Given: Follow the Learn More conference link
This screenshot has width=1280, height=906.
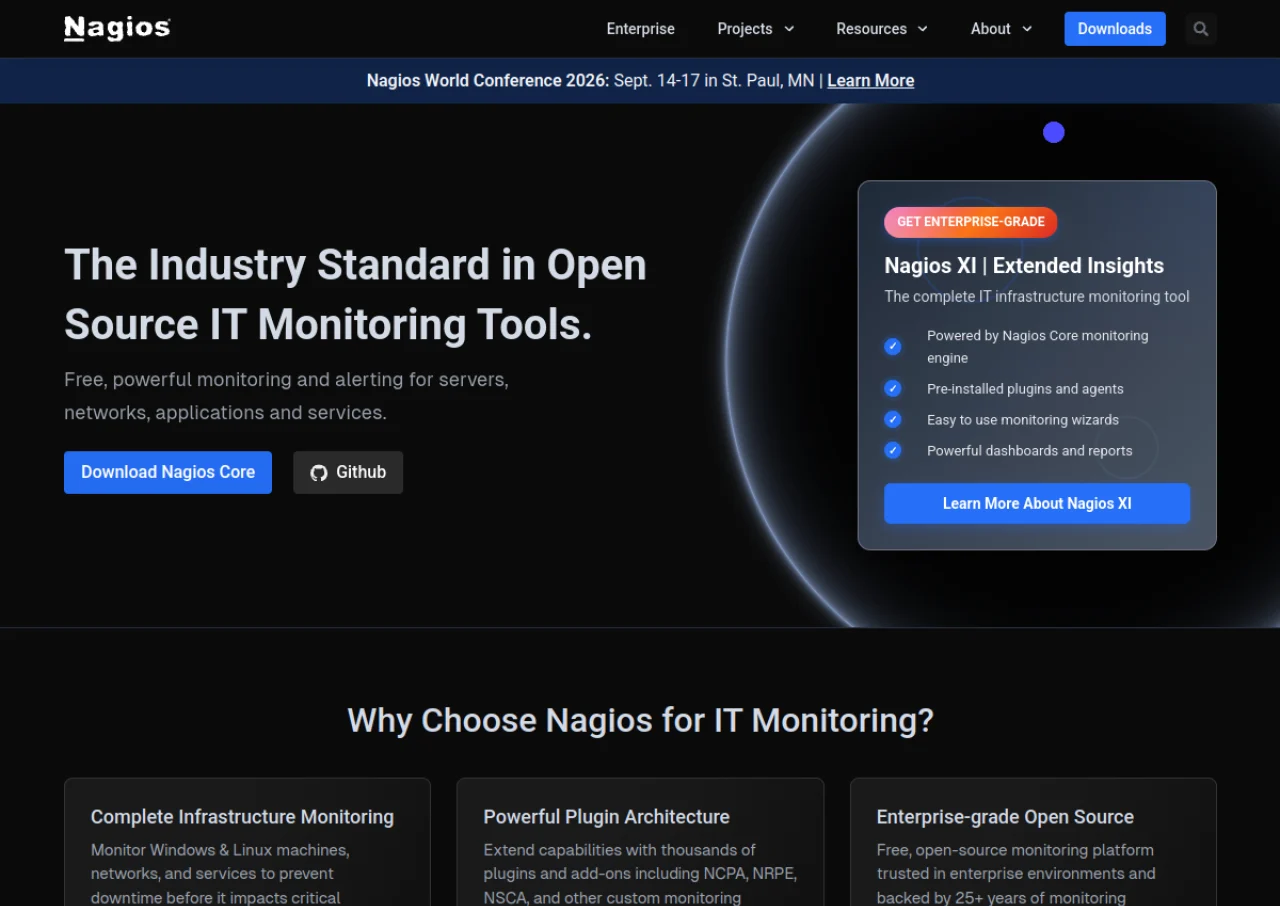Looking at the screenshot, I should (x=871, y=81).
